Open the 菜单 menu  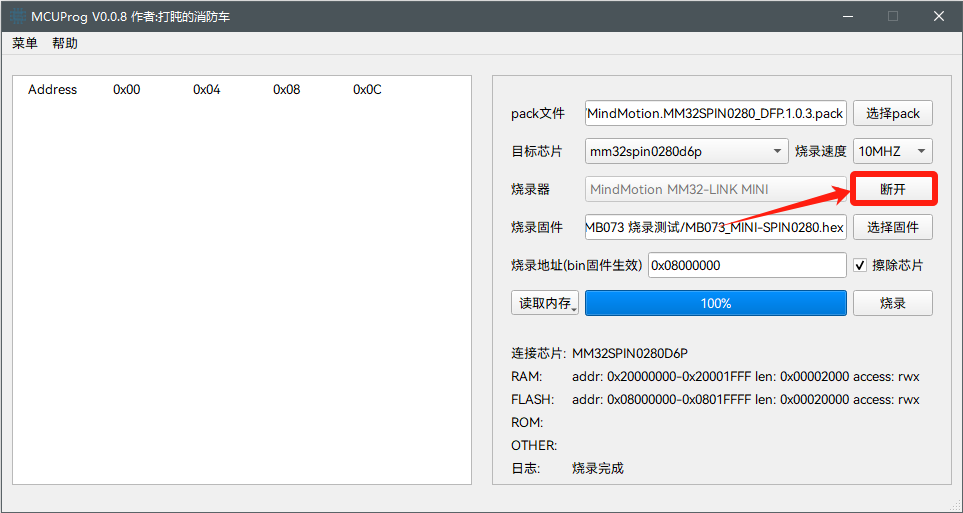[25, 43]
